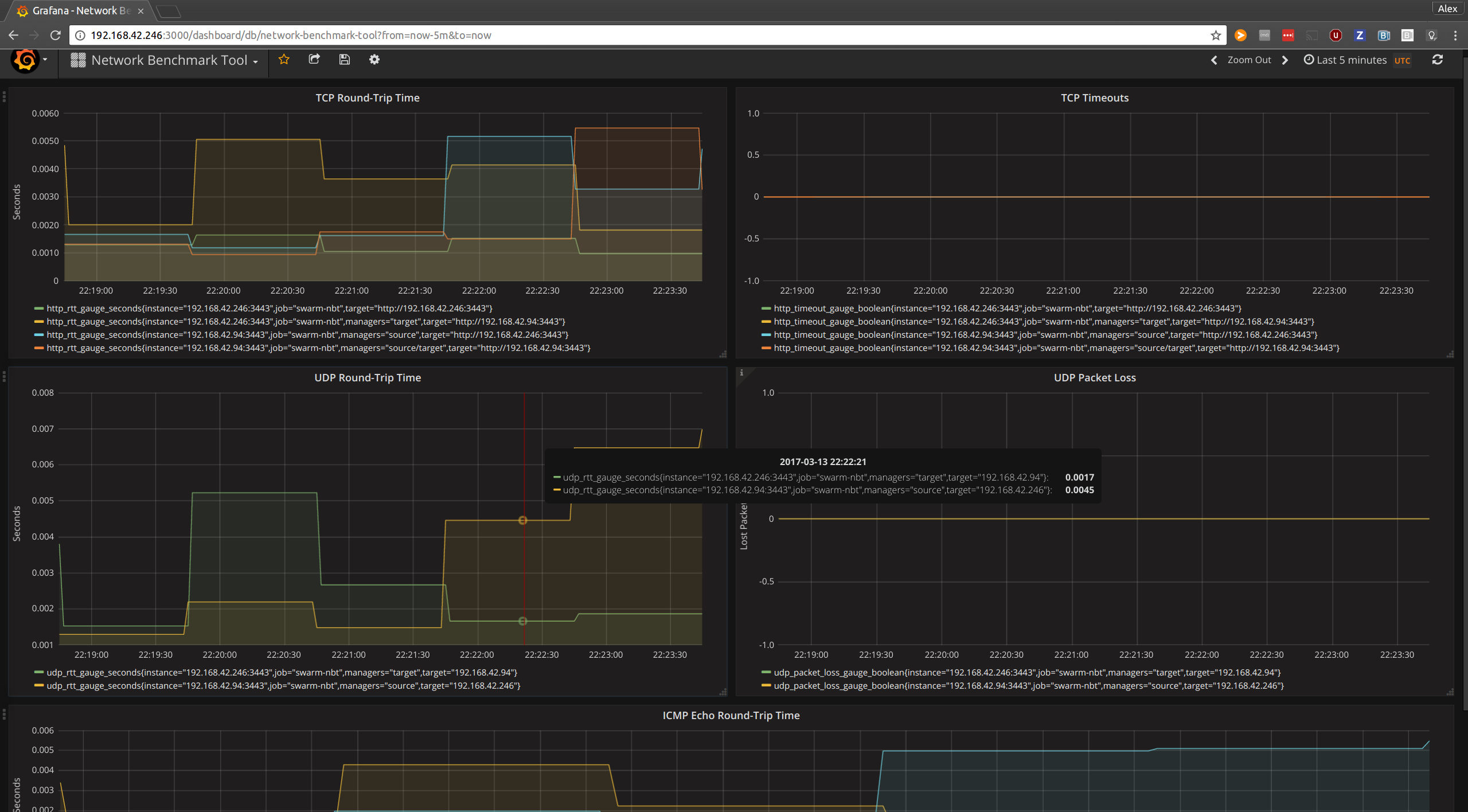1468x812 pixels.
Task: Shift time range backward with left chevron
Action: tap(1214, 60)
